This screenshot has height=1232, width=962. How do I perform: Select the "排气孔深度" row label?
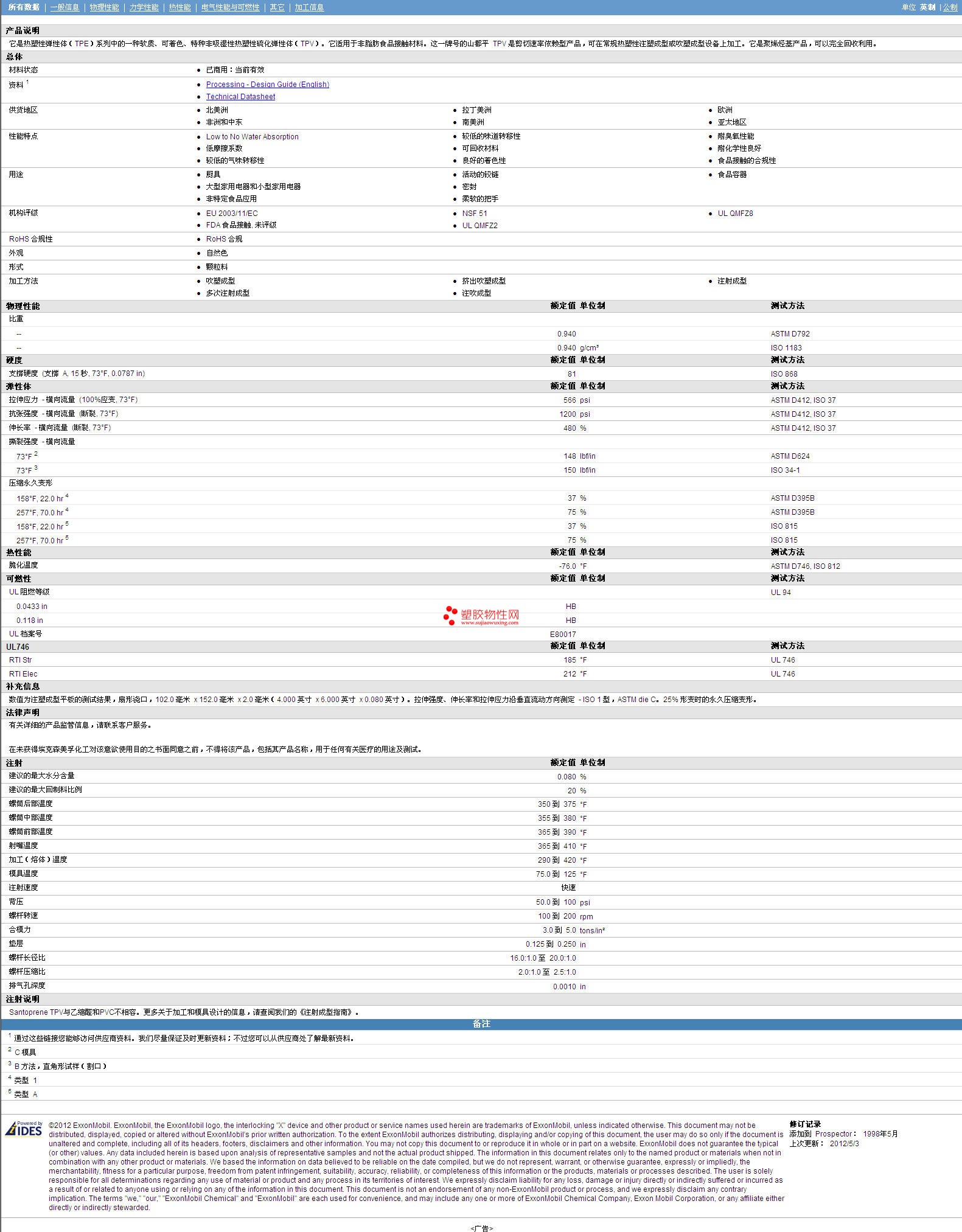27,986
